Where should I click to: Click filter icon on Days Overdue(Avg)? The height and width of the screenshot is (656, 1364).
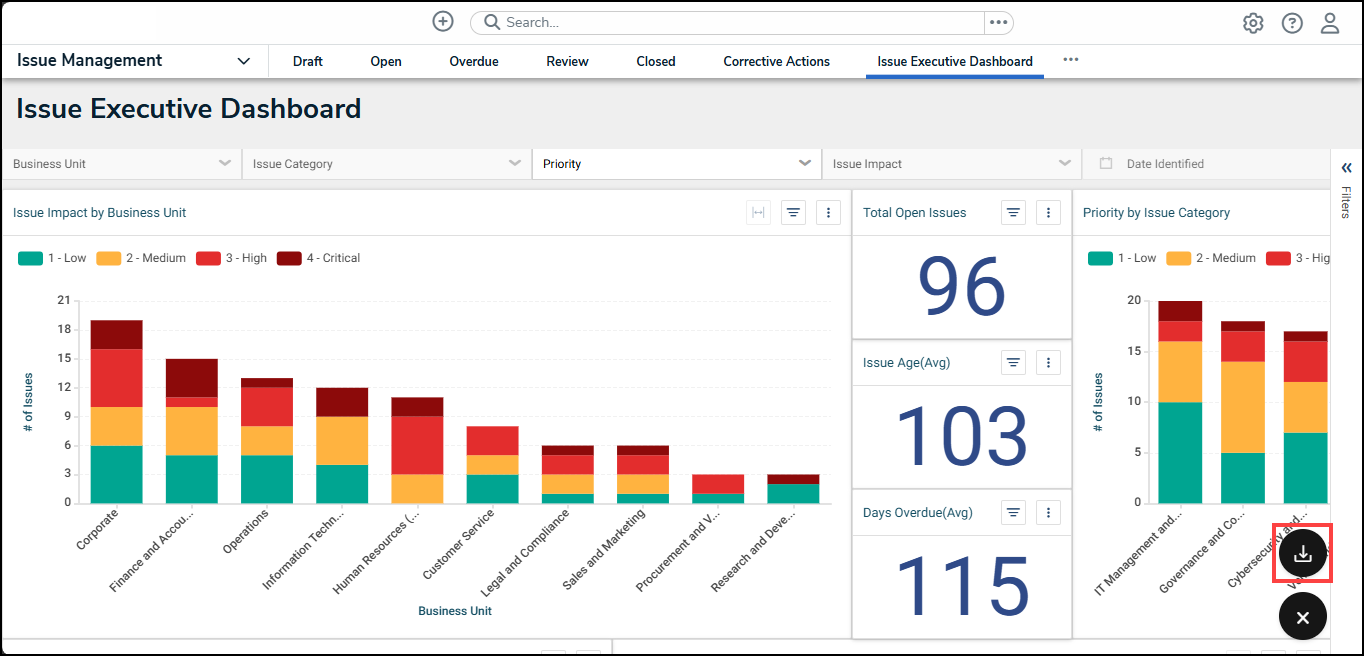click(1014, 512)
